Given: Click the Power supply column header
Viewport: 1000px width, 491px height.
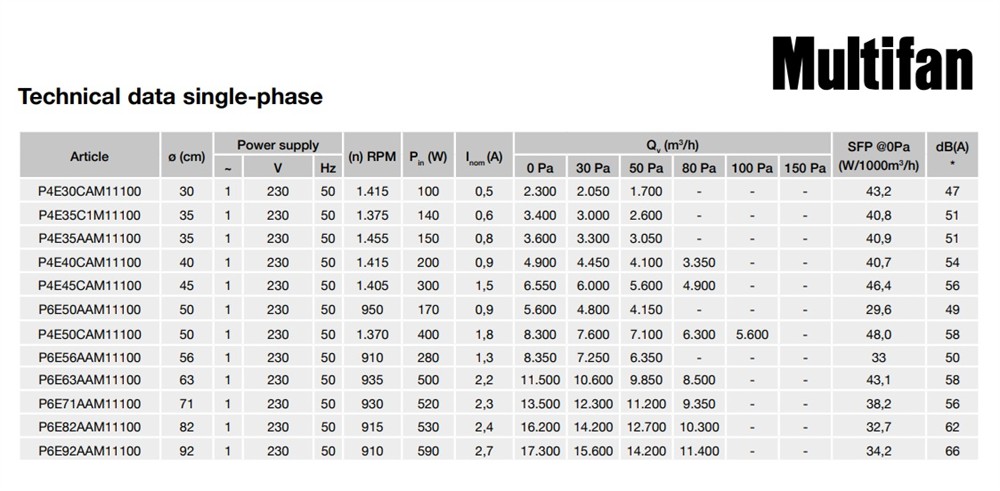Looking at the screenshot, I should 278,146.
